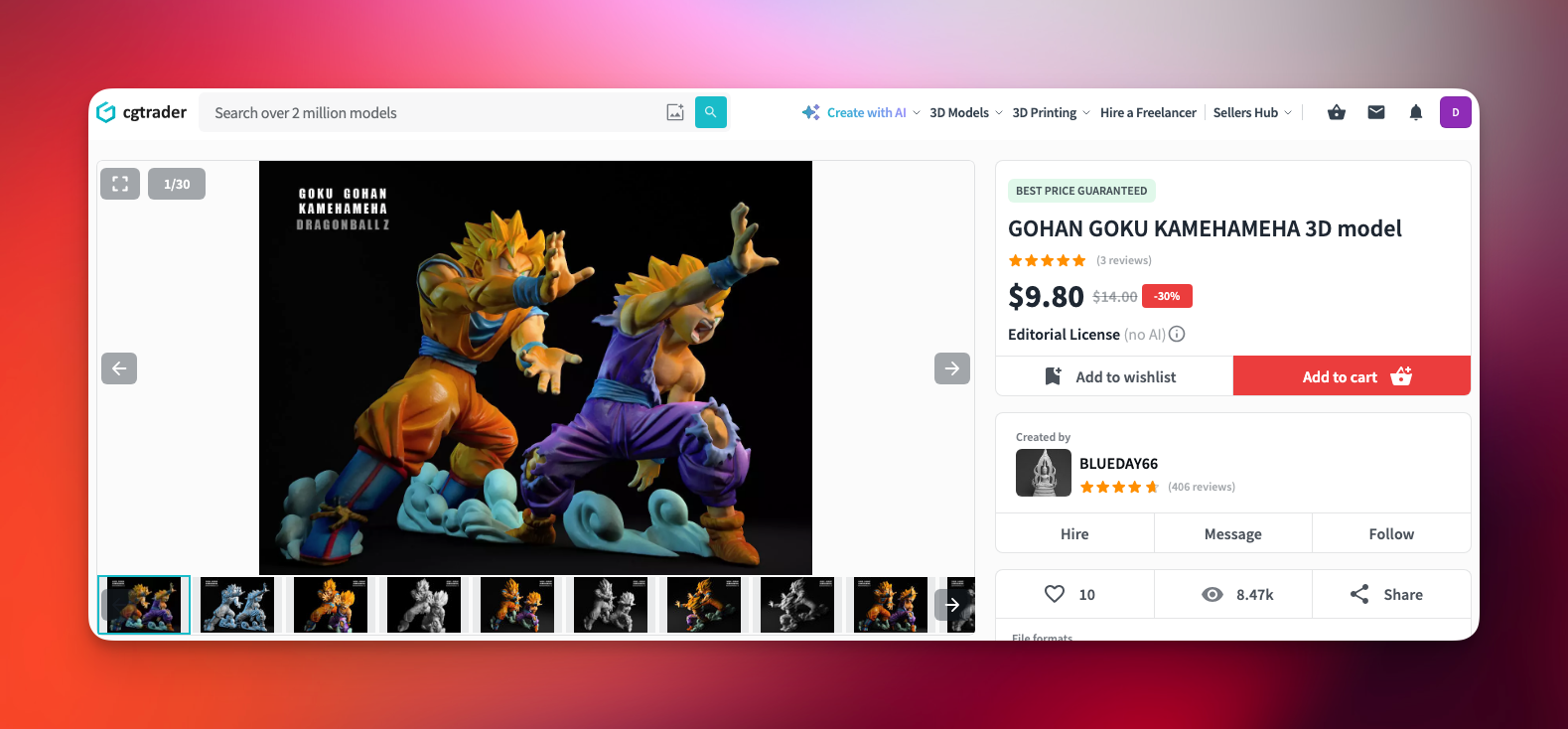
Task: Expand Create with AI dropdown
Action: (x=917, y=113)
